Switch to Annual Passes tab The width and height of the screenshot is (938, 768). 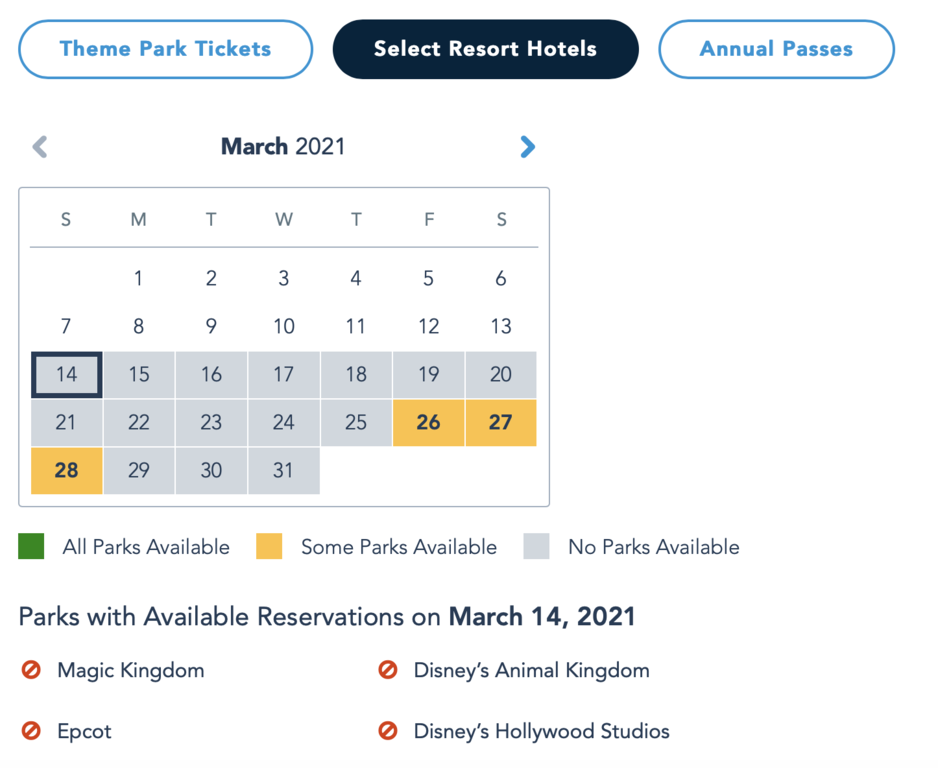pos(776,49)
